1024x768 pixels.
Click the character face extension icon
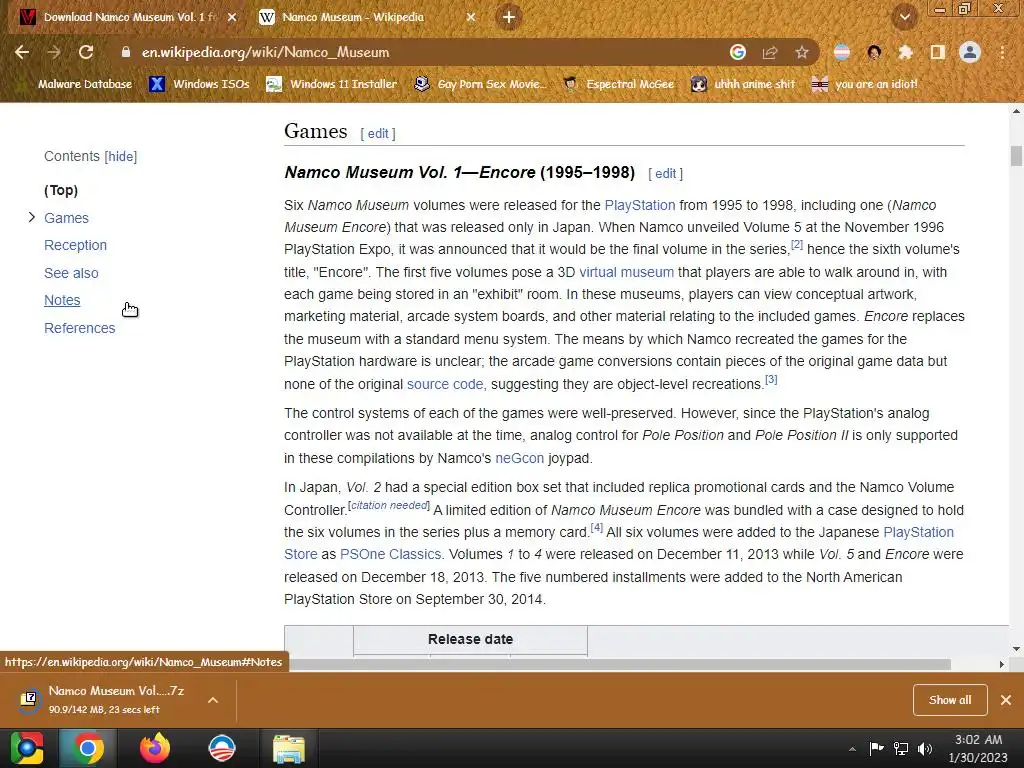coord(874,52)
